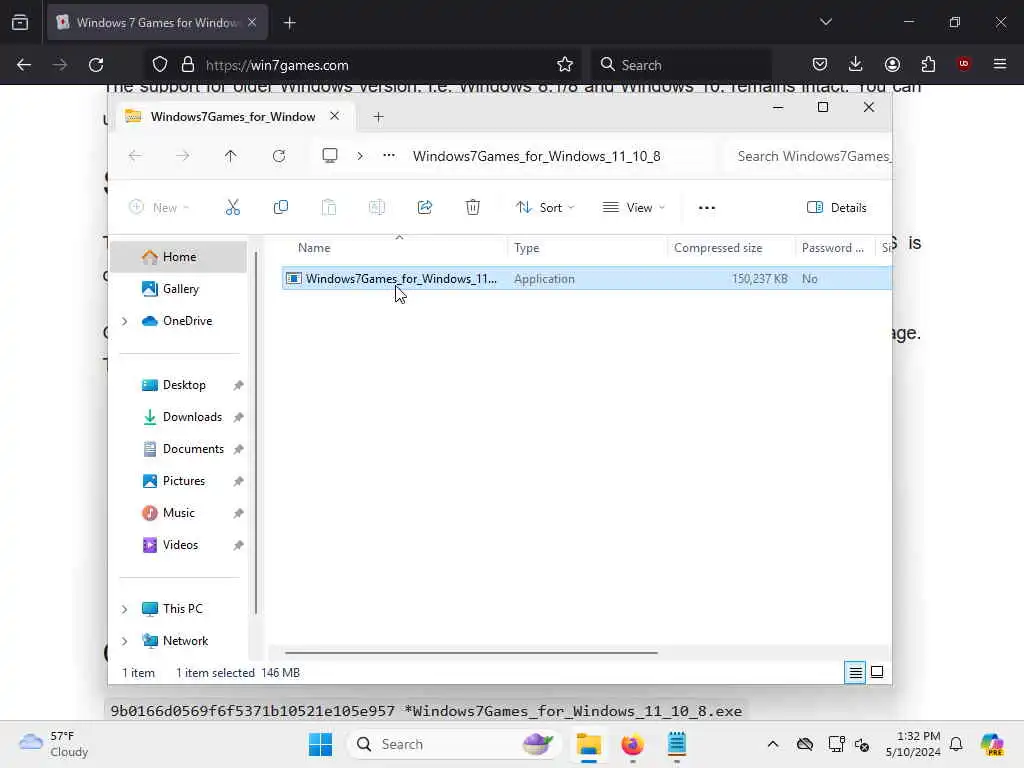Click the Rename icon in Explorer toolbar

(x=377, y=208)
